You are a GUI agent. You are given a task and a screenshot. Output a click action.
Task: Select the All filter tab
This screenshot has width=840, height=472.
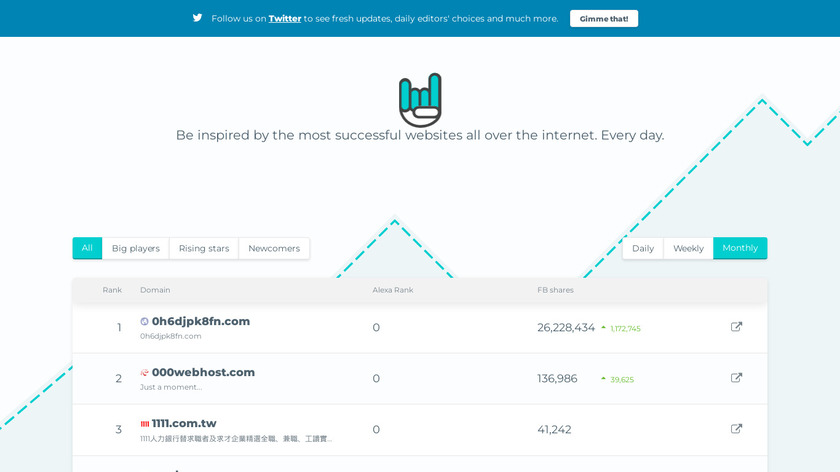coord(87,248)
